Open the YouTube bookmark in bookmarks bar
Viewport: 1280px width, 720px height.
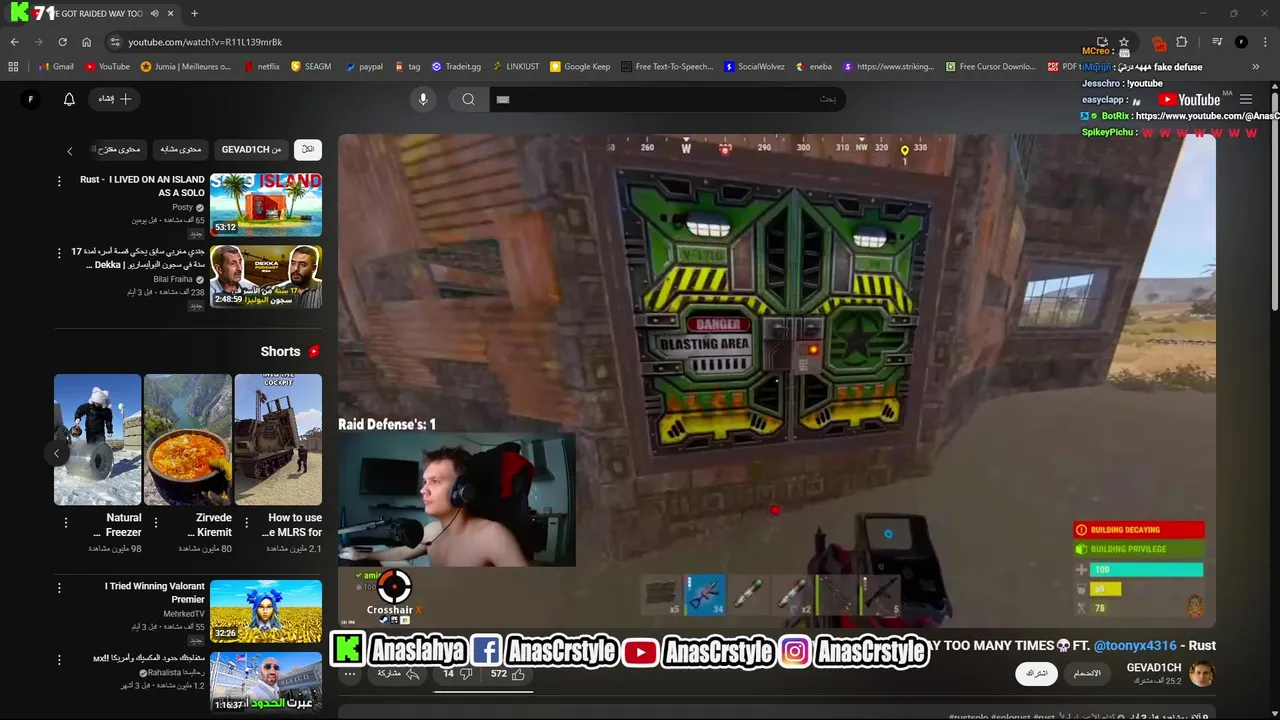[107, 67]
